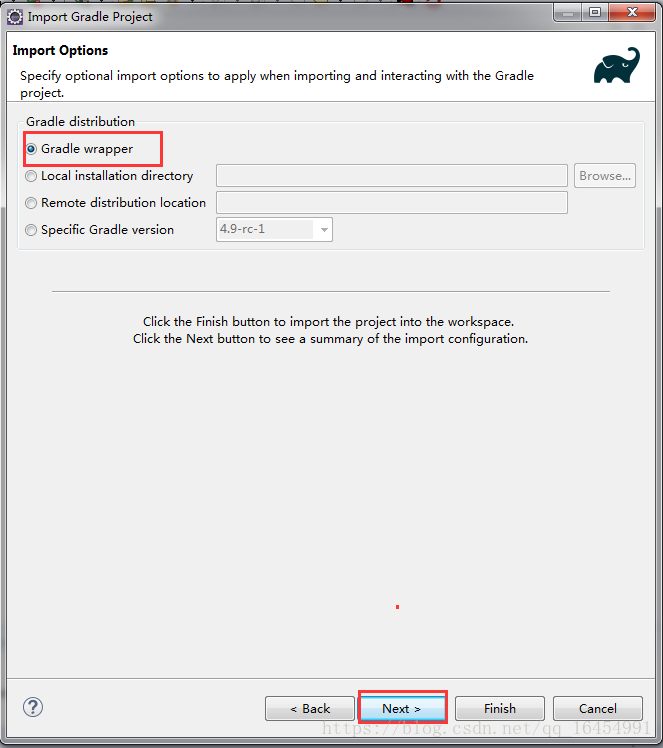This screenshot has height=748, width=663.
Task: Click the Gradle elephant logo
Action: [x=617, y=65]
